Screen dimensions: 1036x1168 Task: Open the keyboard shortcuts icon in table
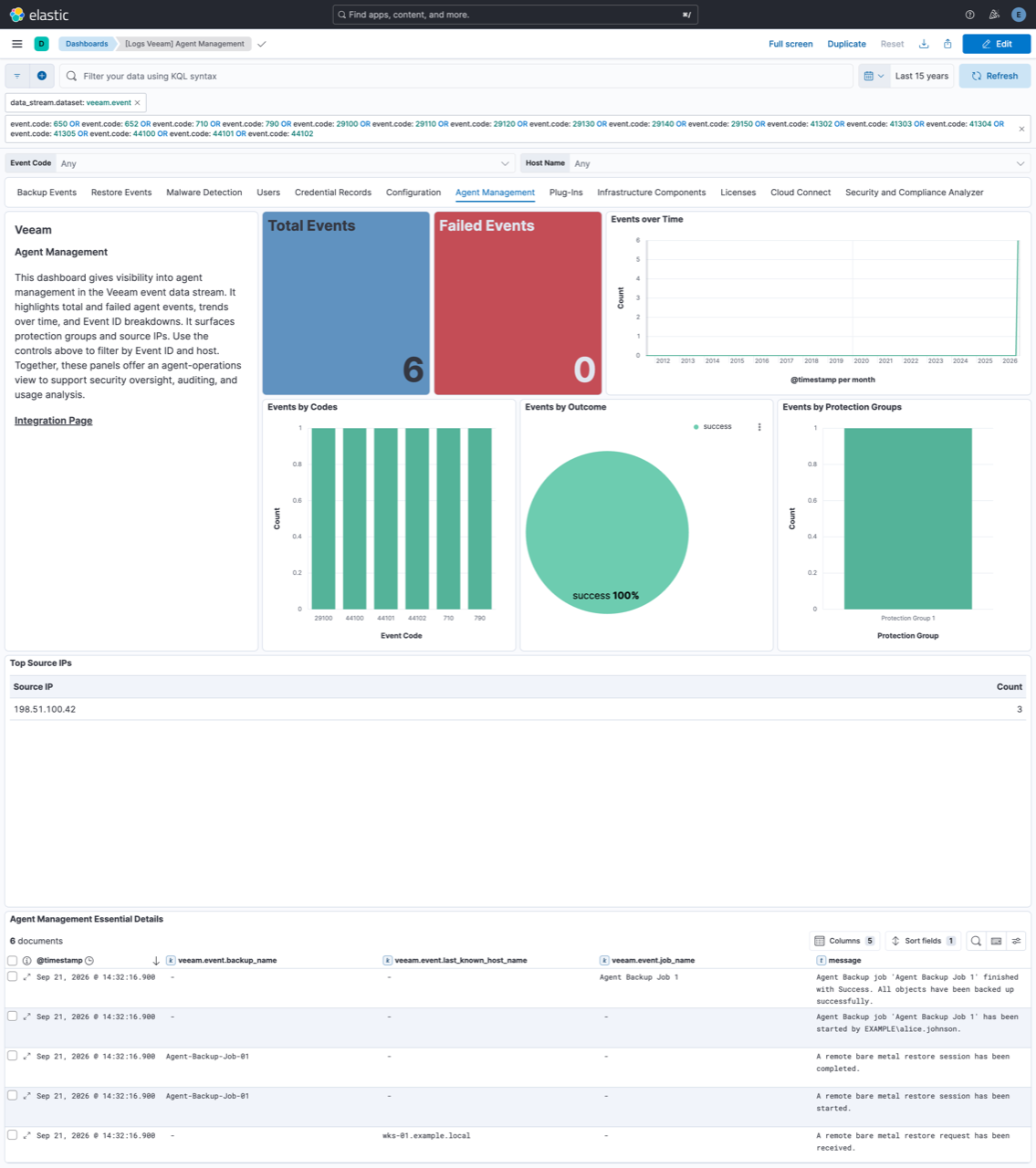[x=996, y=941]
